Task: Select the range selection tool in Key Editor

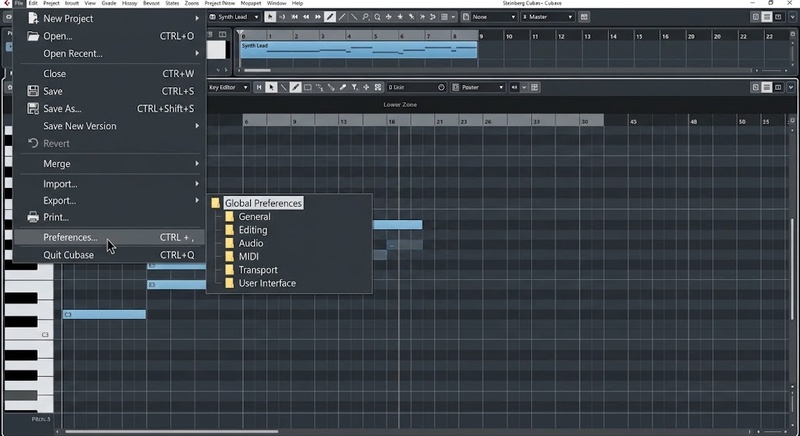Action: coord(308,87)
